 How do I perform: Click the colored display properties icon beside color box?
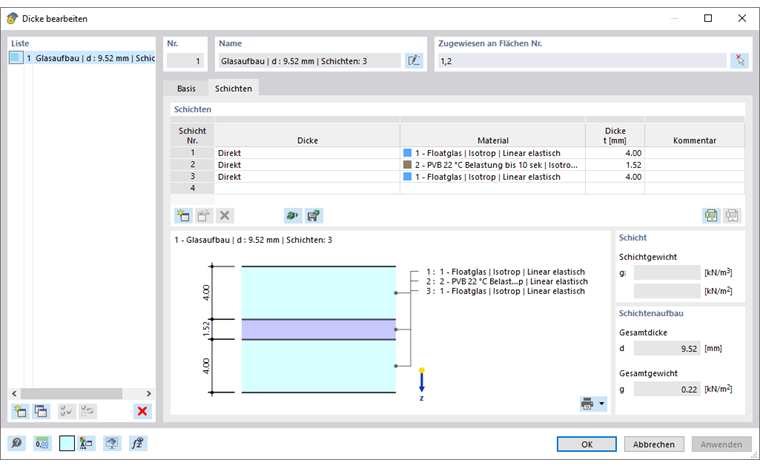click(x=86, y=443)
